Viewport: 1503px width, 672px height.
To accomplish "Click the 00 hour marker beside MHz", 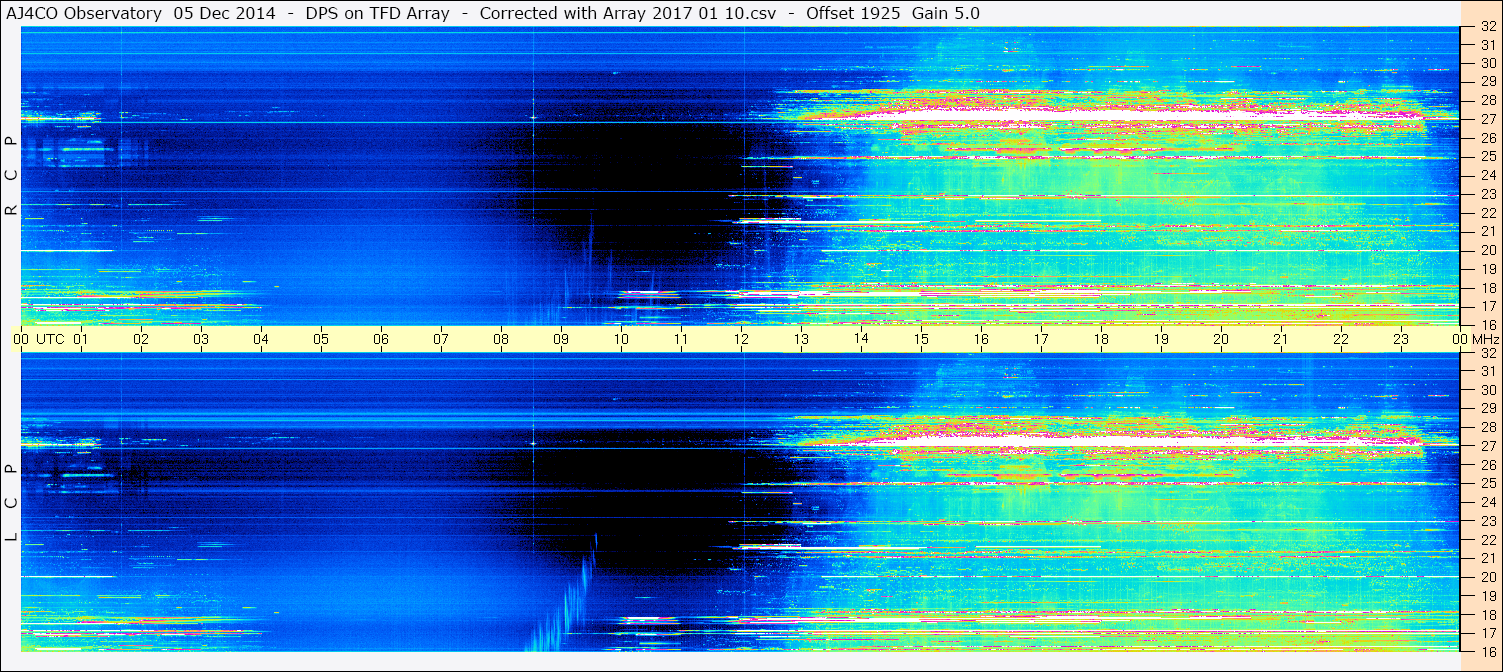I will pos(1458,339).
